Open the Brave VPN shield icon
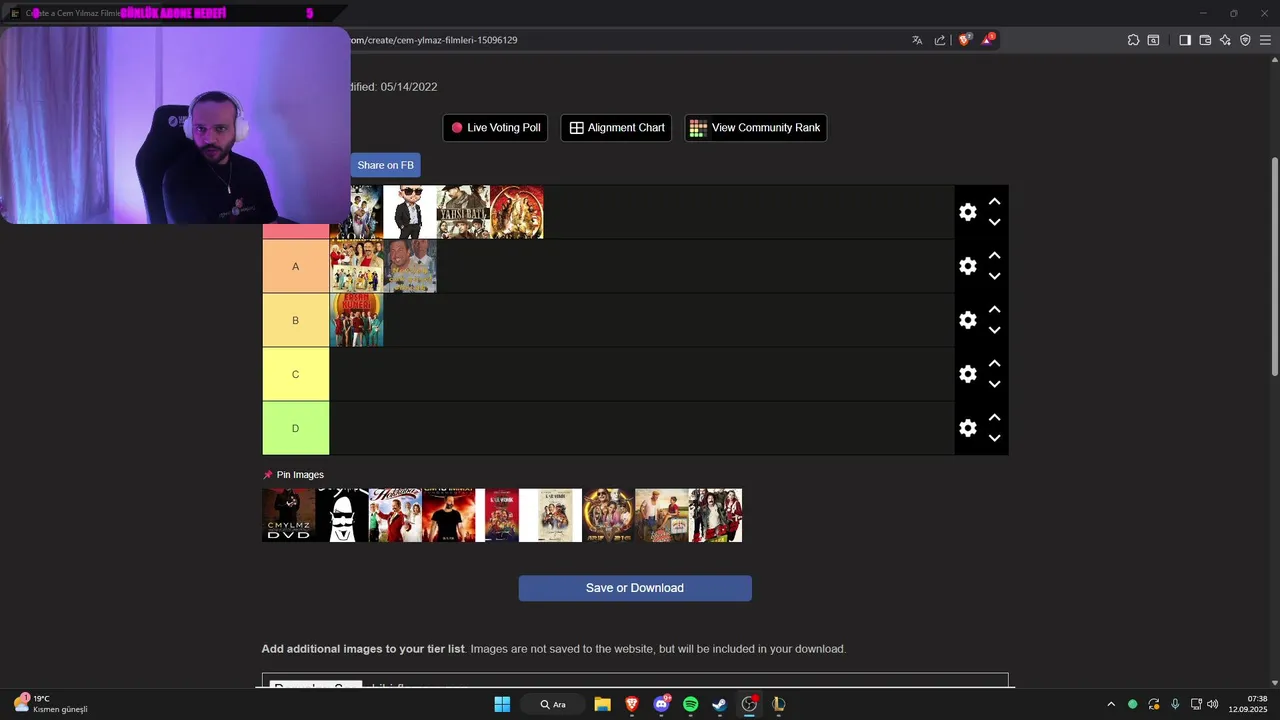1280x720 pixels. tap(1245, 40)
